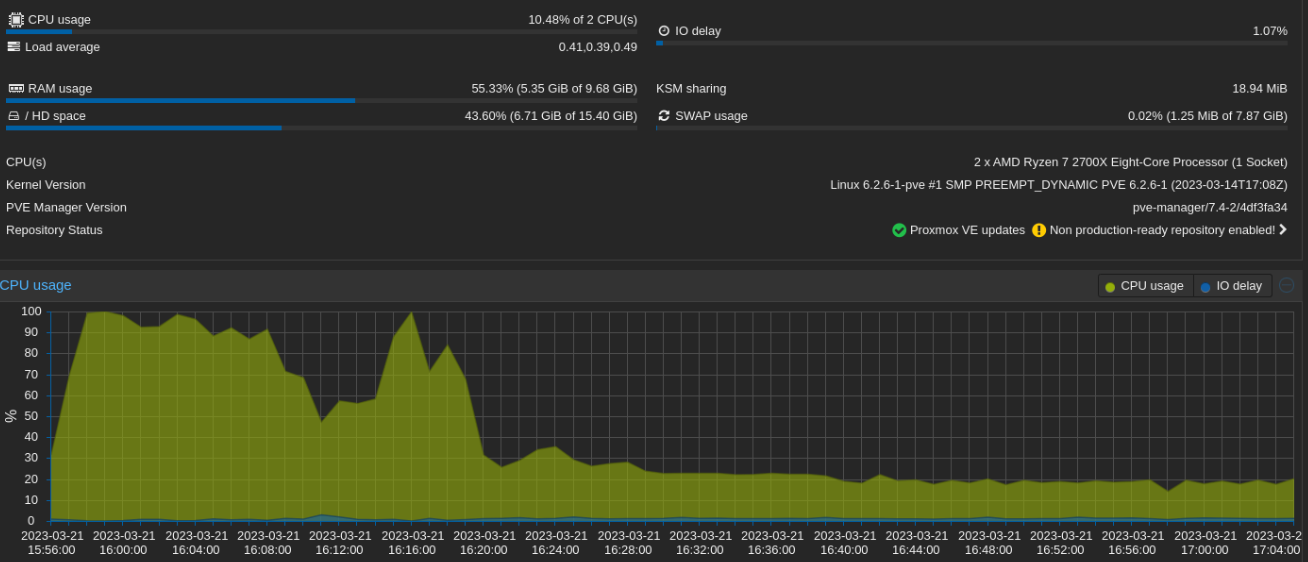The height and width of the screenshot is (562, 1308).
Task: Click the KSM sharing label
Action: click(x=691, y=88)
